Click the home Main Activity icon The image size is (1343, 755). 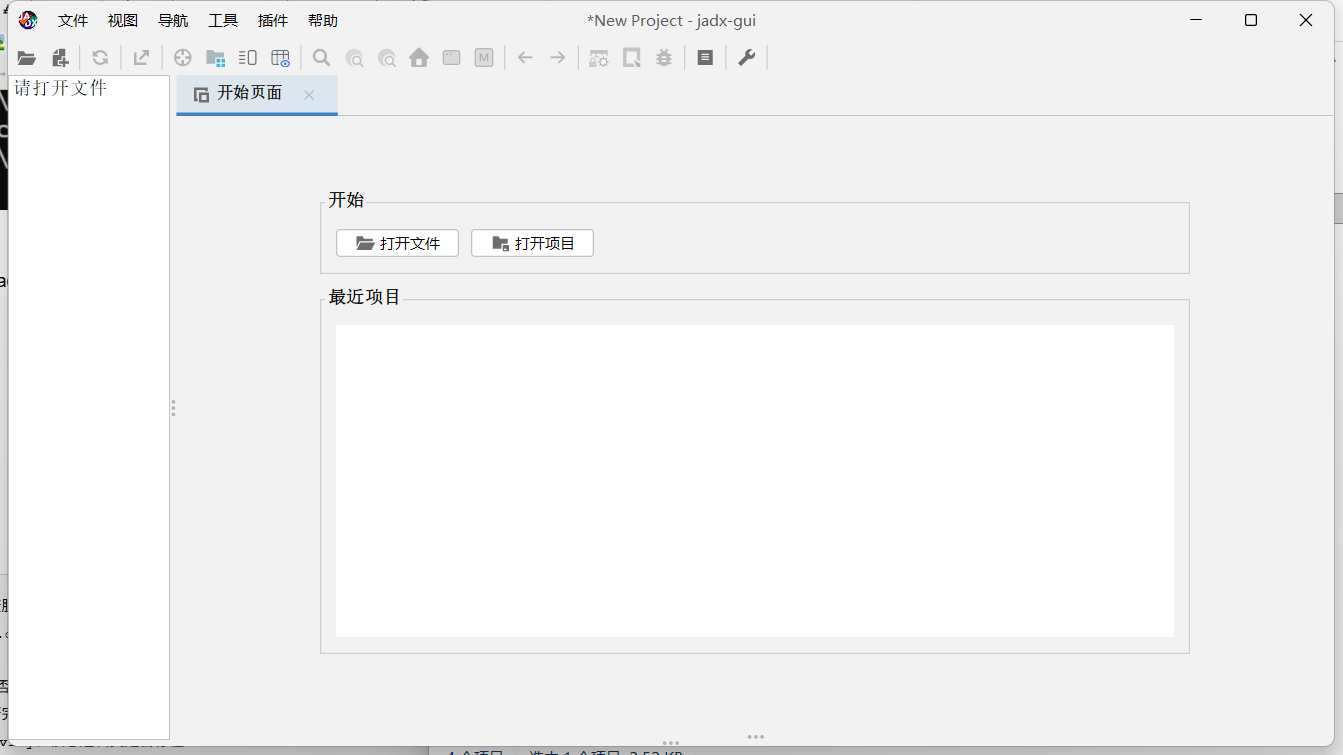click(x=419, y=58)
